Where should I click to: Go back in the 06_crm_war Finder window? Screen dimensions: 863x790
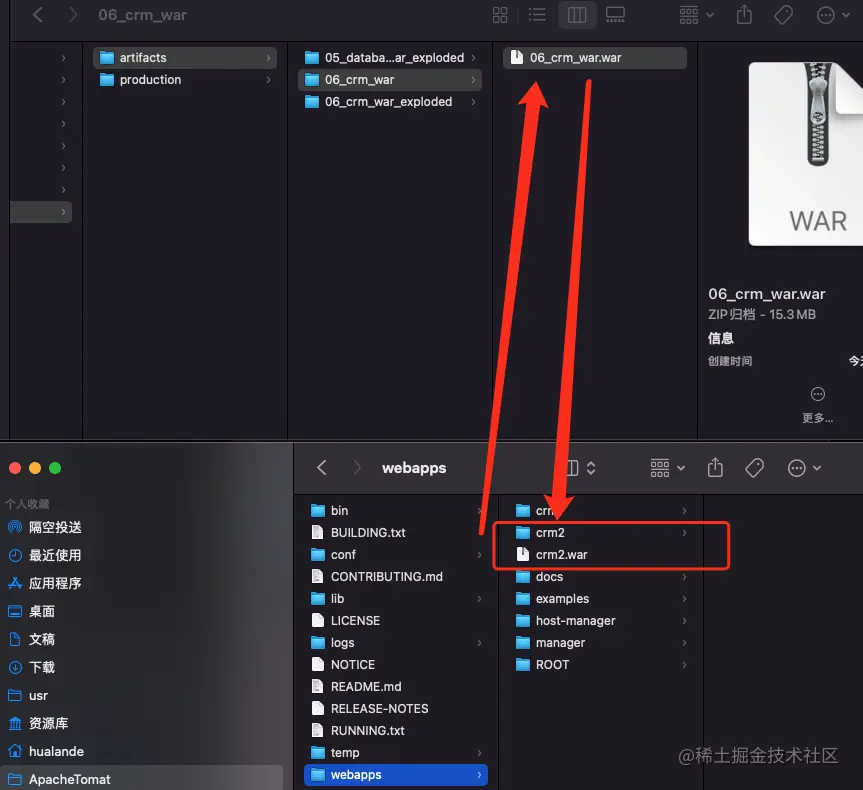click(37, 15)
